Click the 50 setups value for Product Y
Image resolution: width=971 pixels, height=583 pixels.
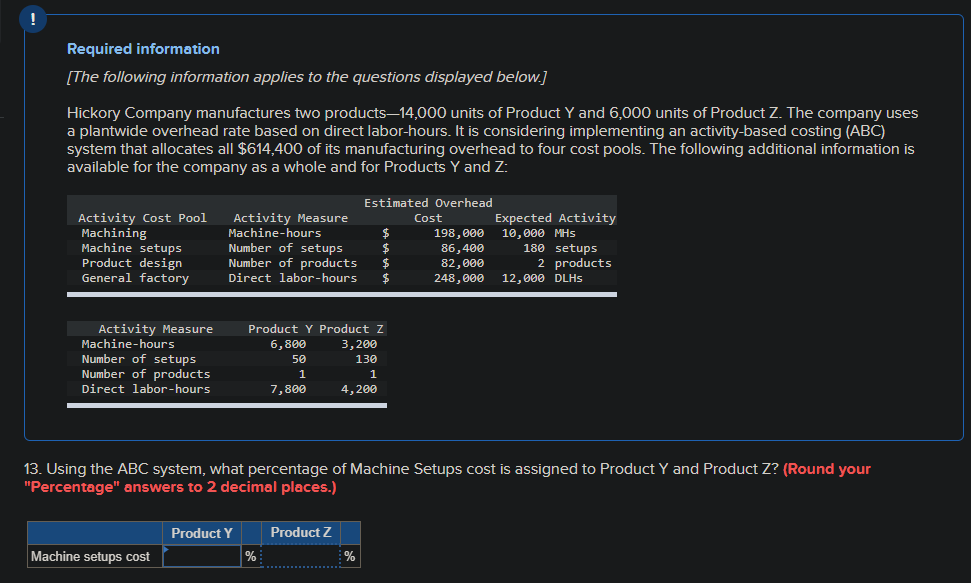click(x=298, y=359)
